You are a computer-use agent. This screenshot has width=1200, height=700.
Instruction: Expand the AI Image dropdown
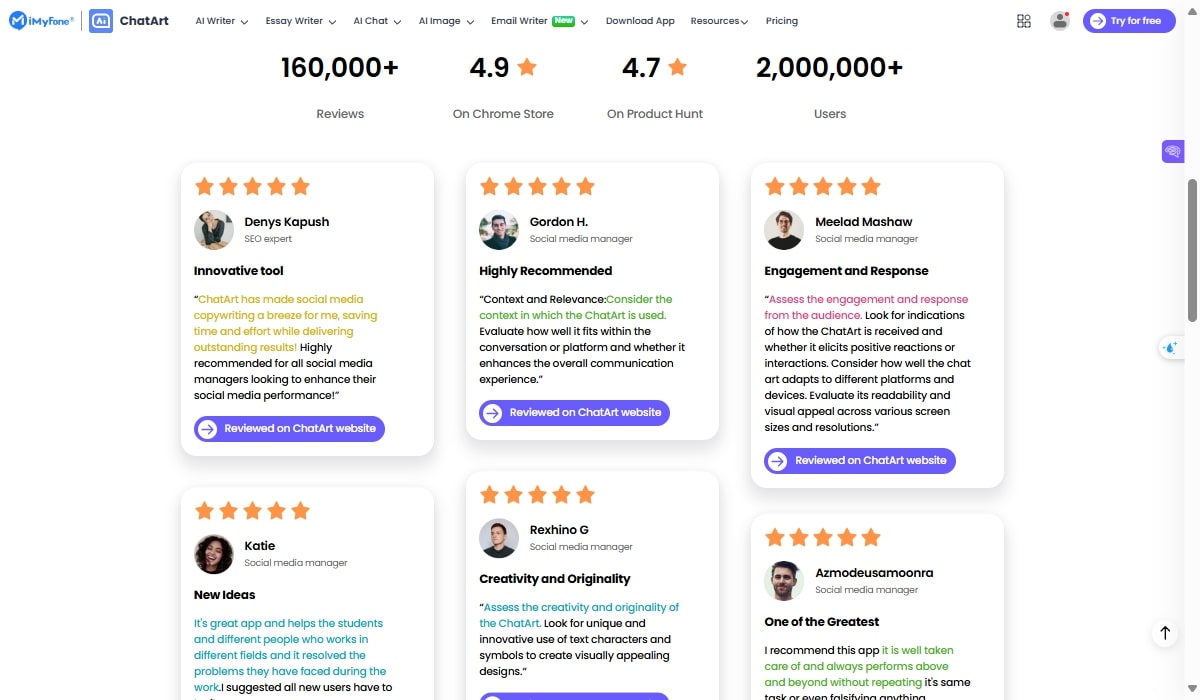[446, 21]
